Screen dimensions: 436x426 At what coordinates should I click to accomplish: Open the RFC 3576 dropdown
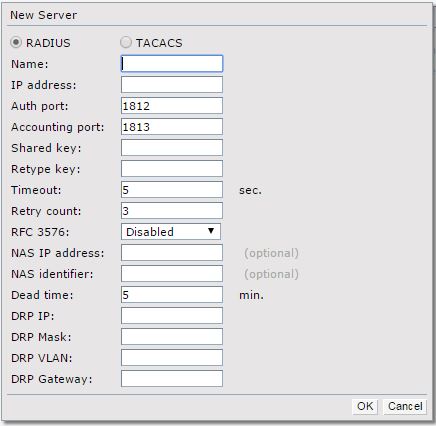pos(171,232)
